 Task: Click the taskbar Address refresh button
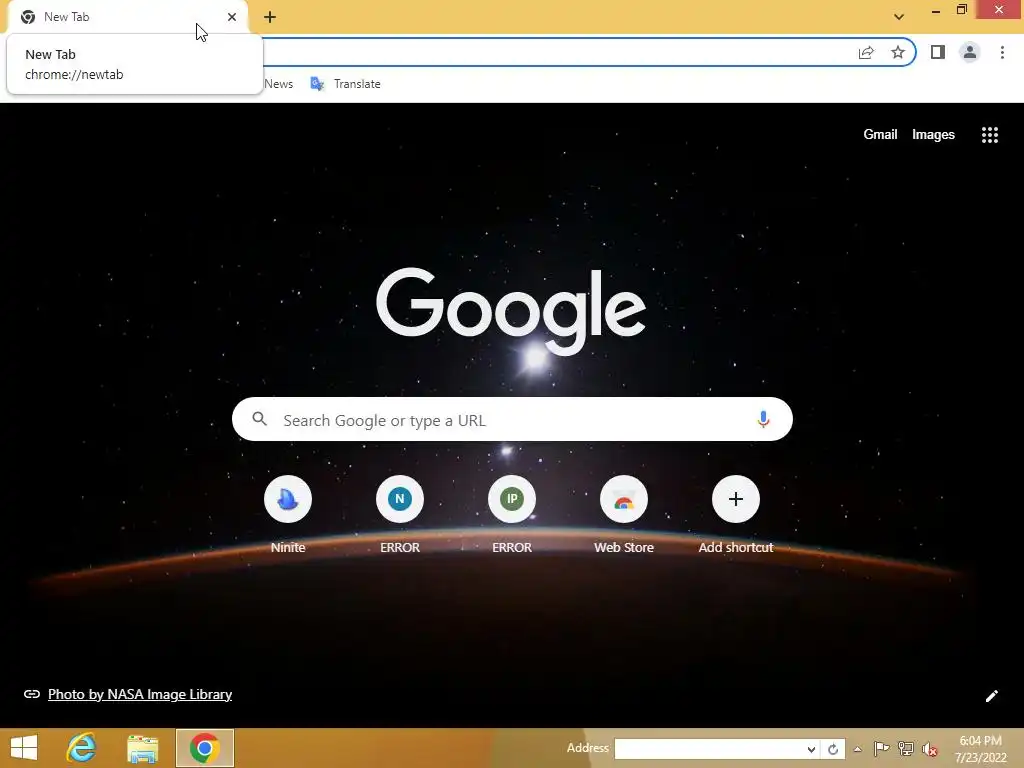[833, 750]
